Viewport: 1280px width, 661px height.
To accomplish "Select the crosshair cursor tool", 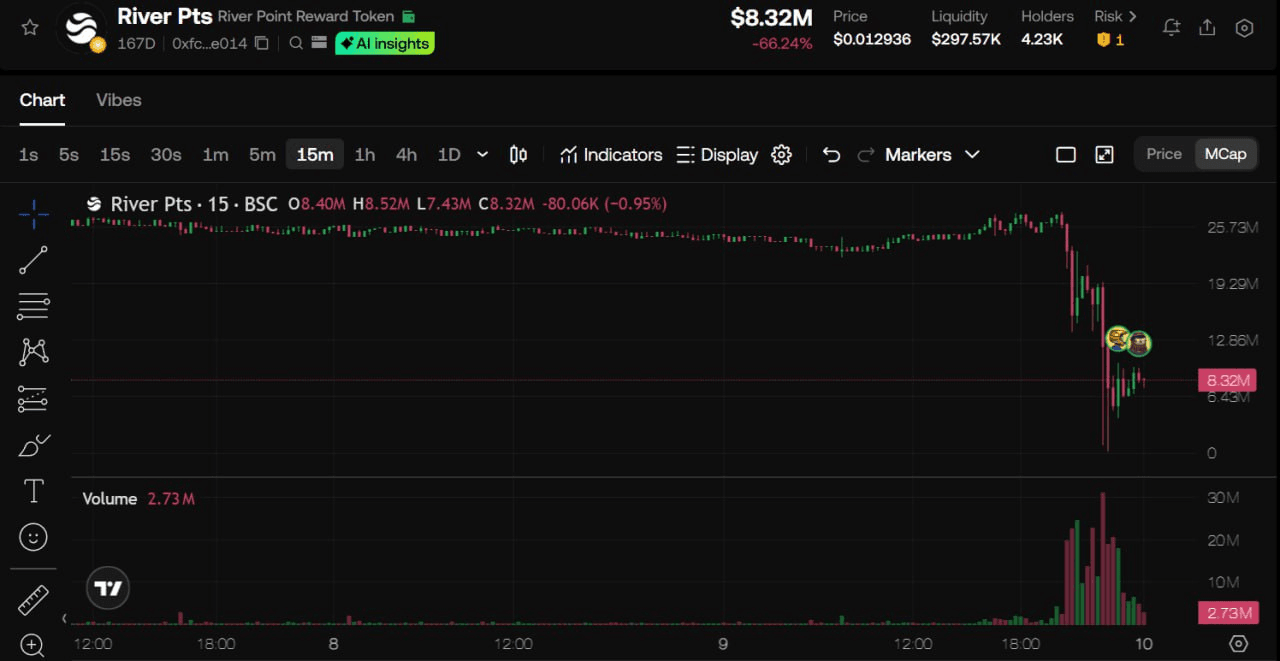I will (33, 213).
